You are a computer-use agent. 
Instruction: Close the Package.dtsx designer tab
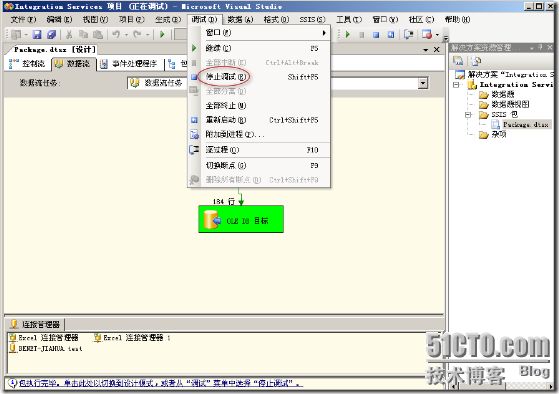coord(437,50)
